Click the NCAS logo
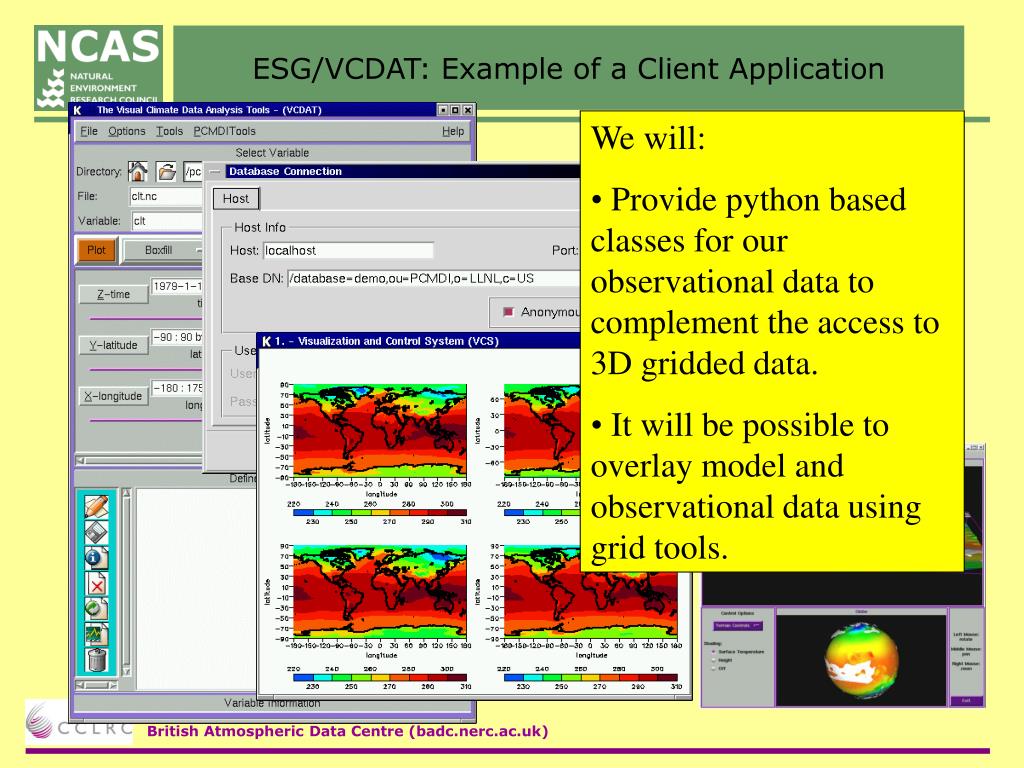The image size is (1024, 768). 99,67
